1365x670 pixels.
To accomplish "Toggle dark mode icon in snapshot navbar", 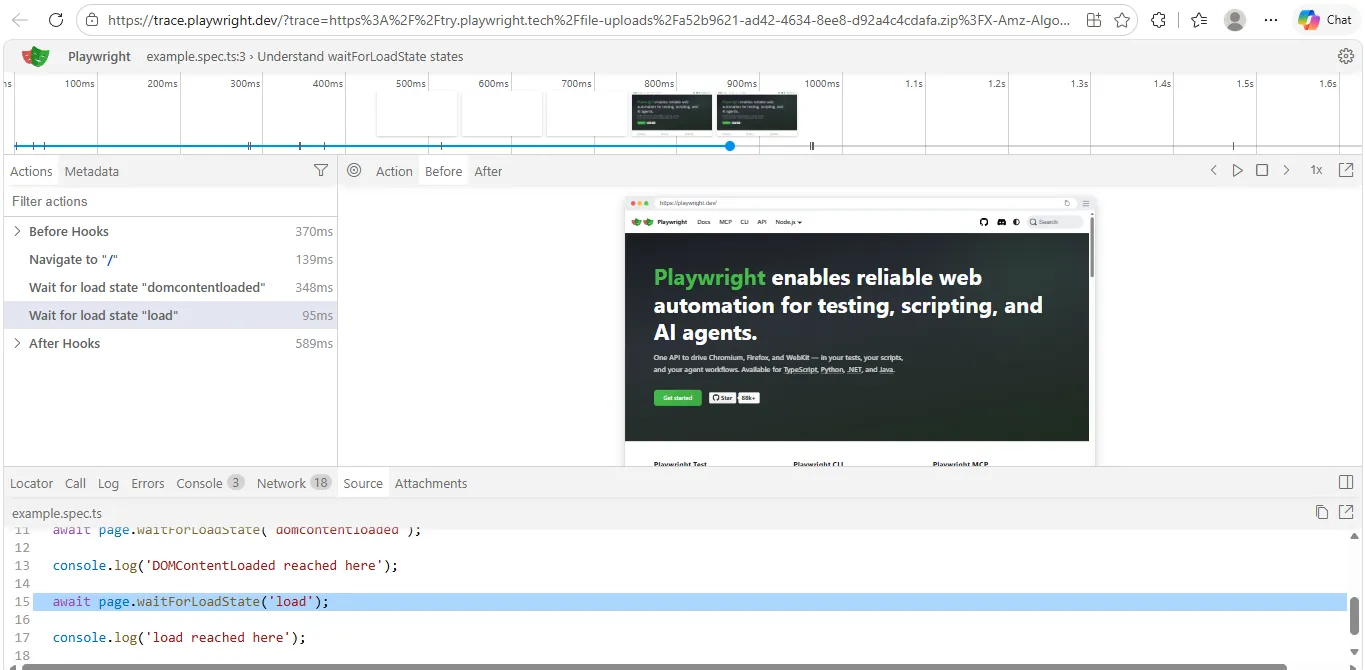I will (1017, 222).
